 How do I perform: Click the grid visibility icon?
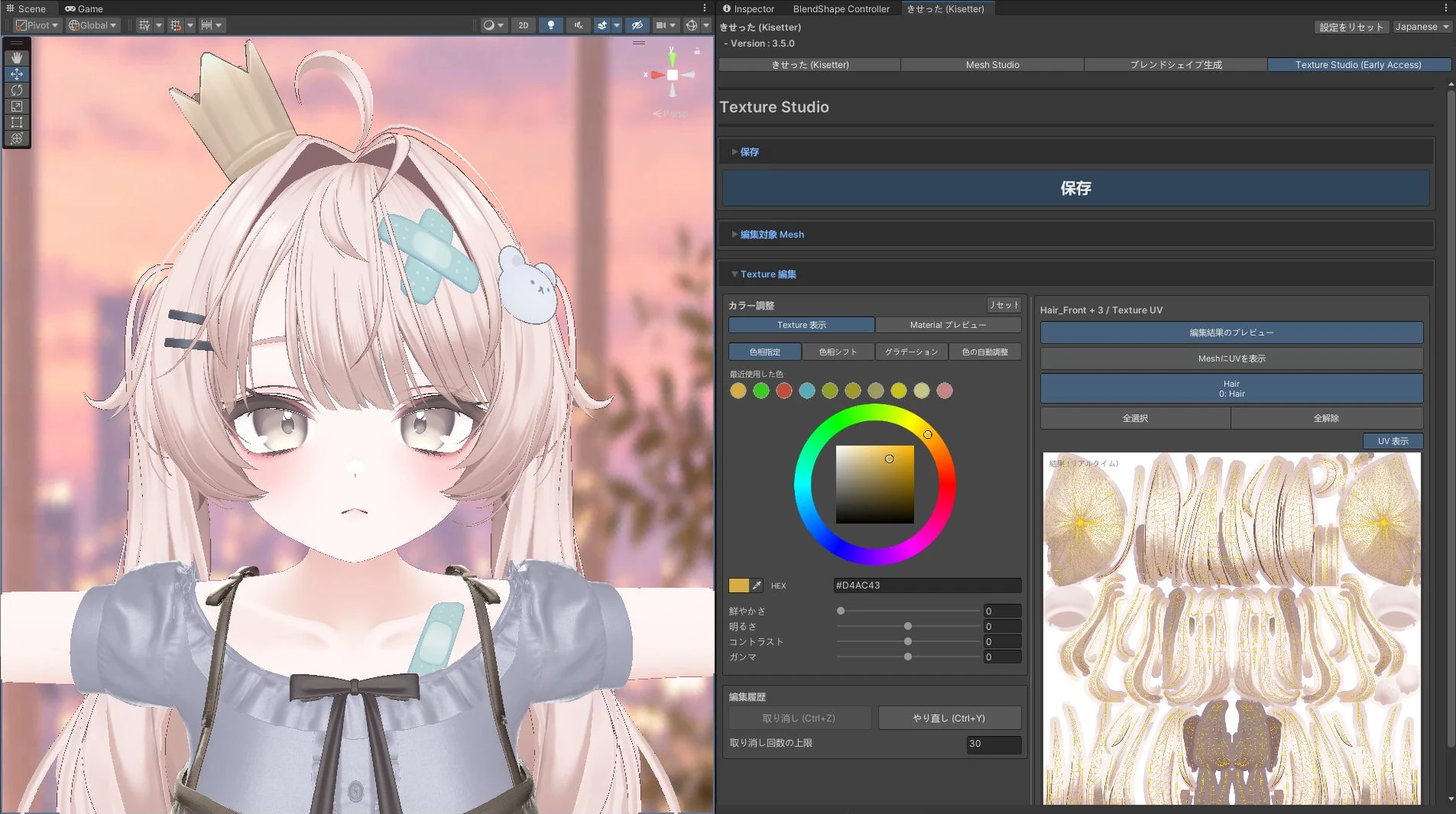tap(144, 25)
